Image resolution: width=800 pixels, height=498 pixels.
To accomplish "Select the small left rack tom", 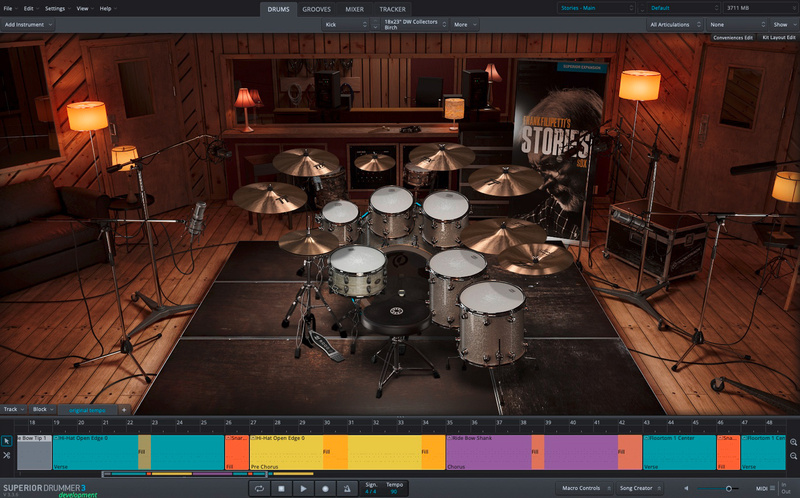I will pos(340,219).
